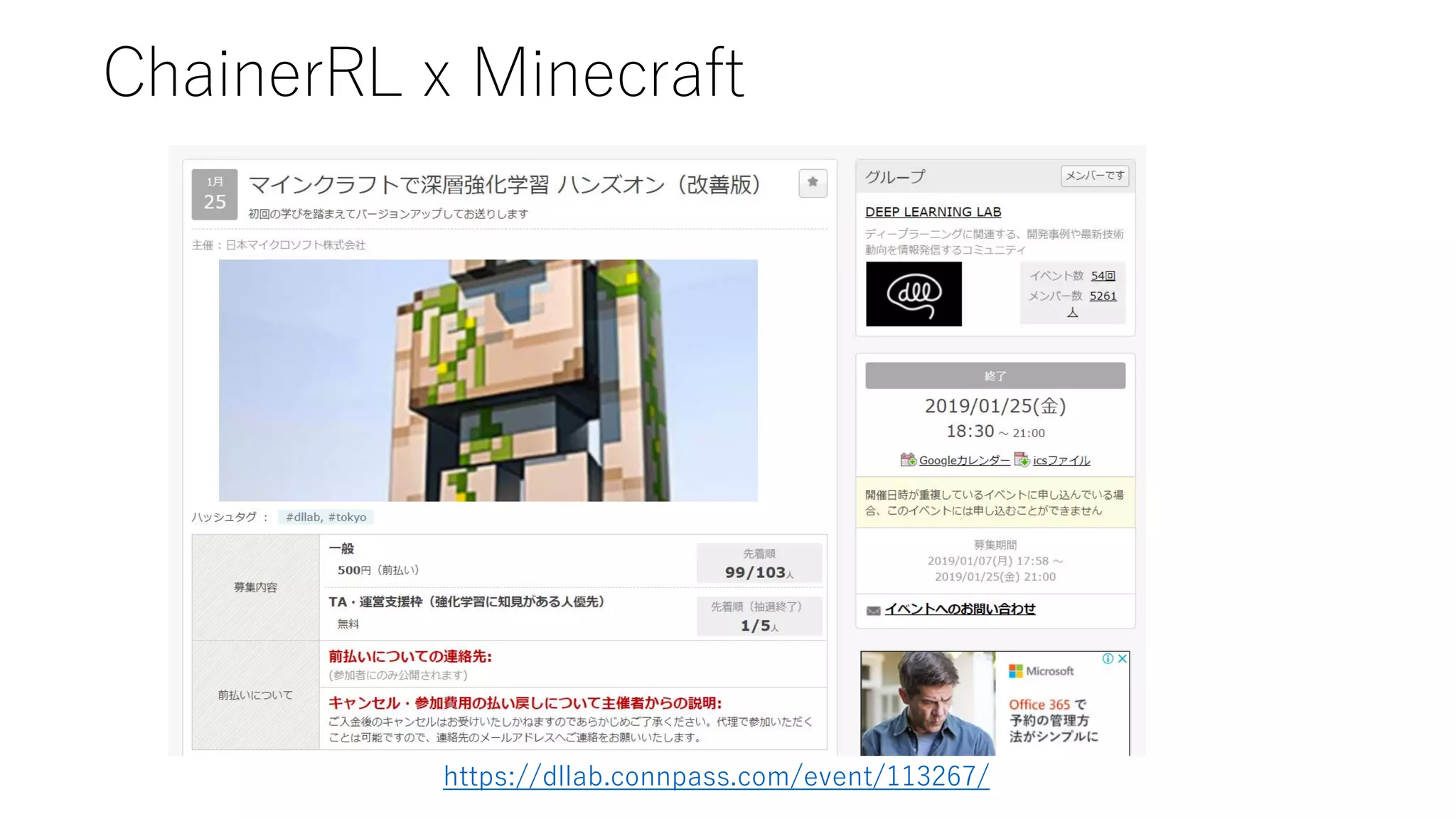Open イベントへのお問い合わせ contact link
This screenshot has height=819, width=1456.
coord(960,609)
